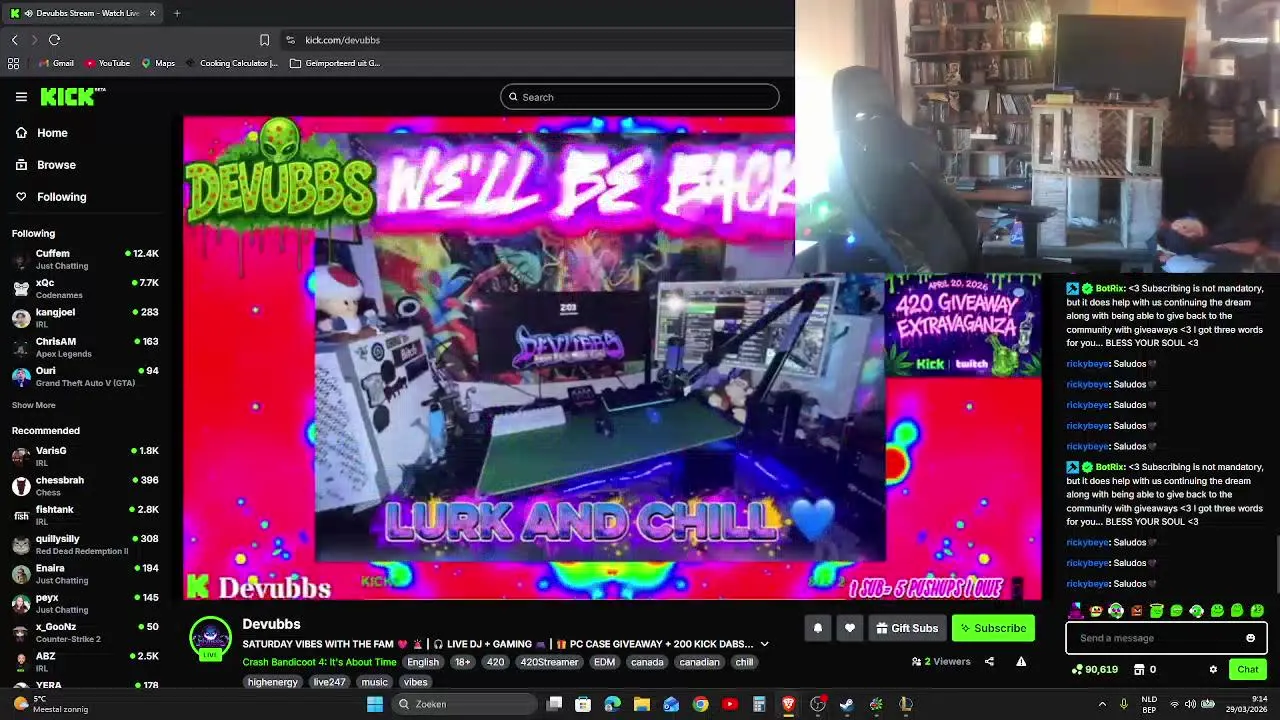Image resolution: width=1280 pixels, height=720 pixels.
Task: Open the Geïmporteerd bookmarks folder
Action: (x=335, y=63)
